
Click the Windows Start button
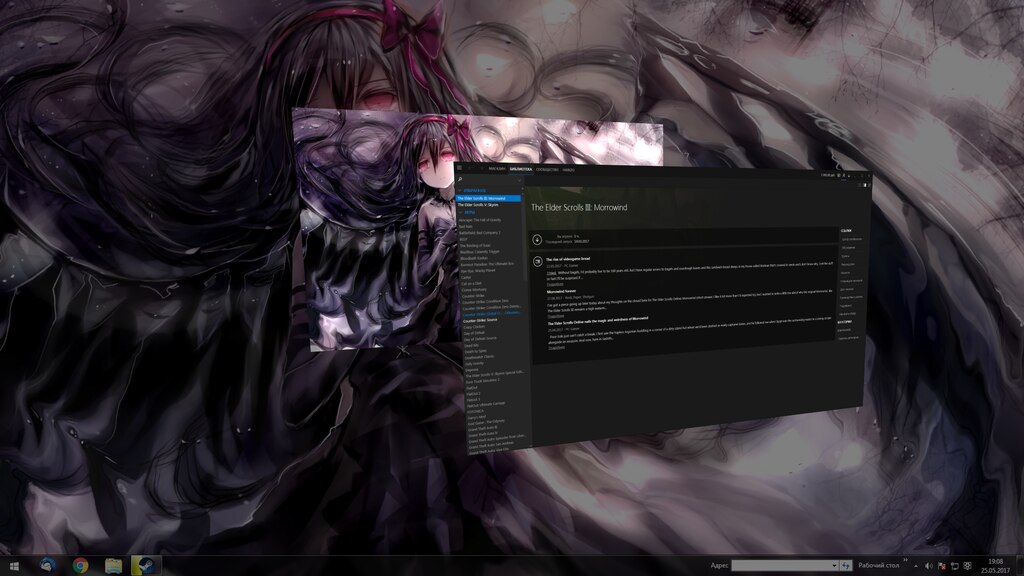tap(16, 565)
